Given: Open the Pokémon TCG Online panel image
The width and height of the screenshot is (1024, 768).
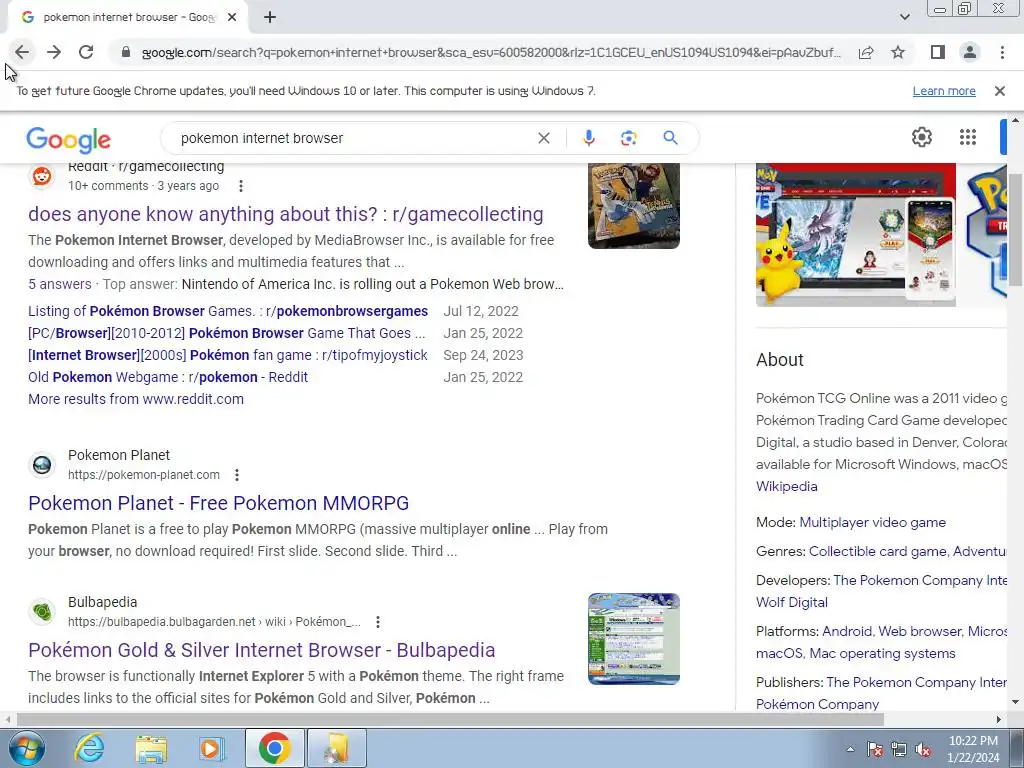Looking at the screenshot, I should [x=856, y=235].
